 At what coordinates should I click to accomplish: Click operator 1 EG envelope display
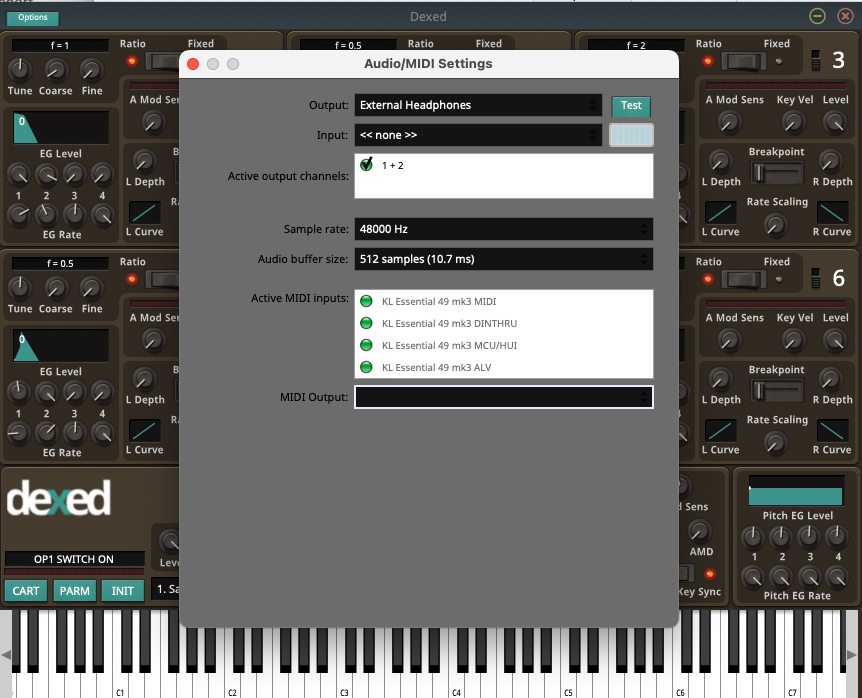[60, 128]
